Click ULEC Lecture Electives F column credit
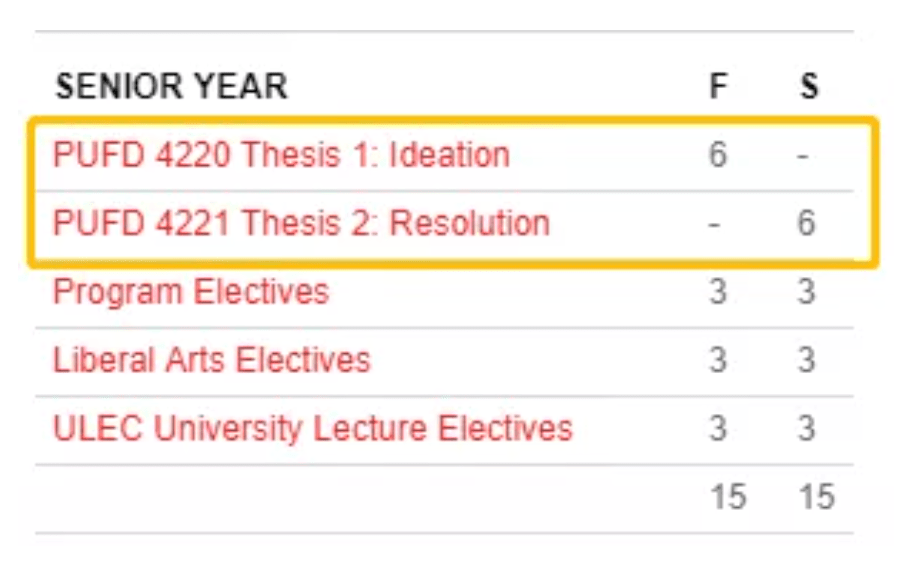 tap(717, 428)
